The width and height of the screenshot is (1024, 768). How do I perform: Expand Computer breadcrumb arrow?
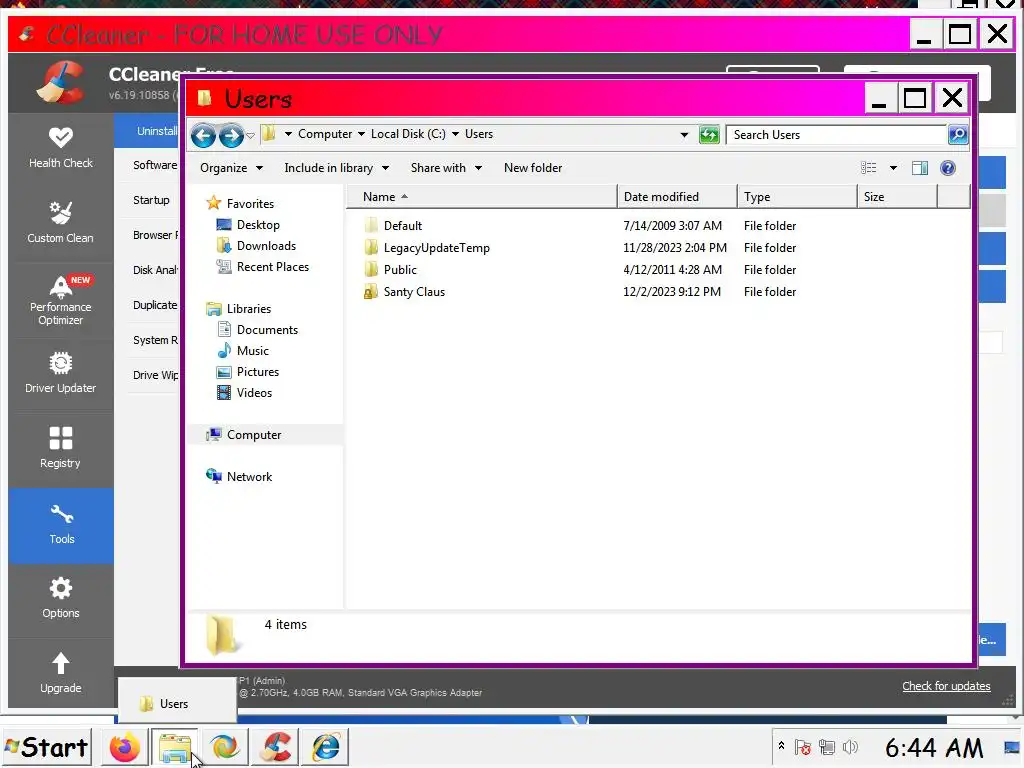(x=361, y=134)
